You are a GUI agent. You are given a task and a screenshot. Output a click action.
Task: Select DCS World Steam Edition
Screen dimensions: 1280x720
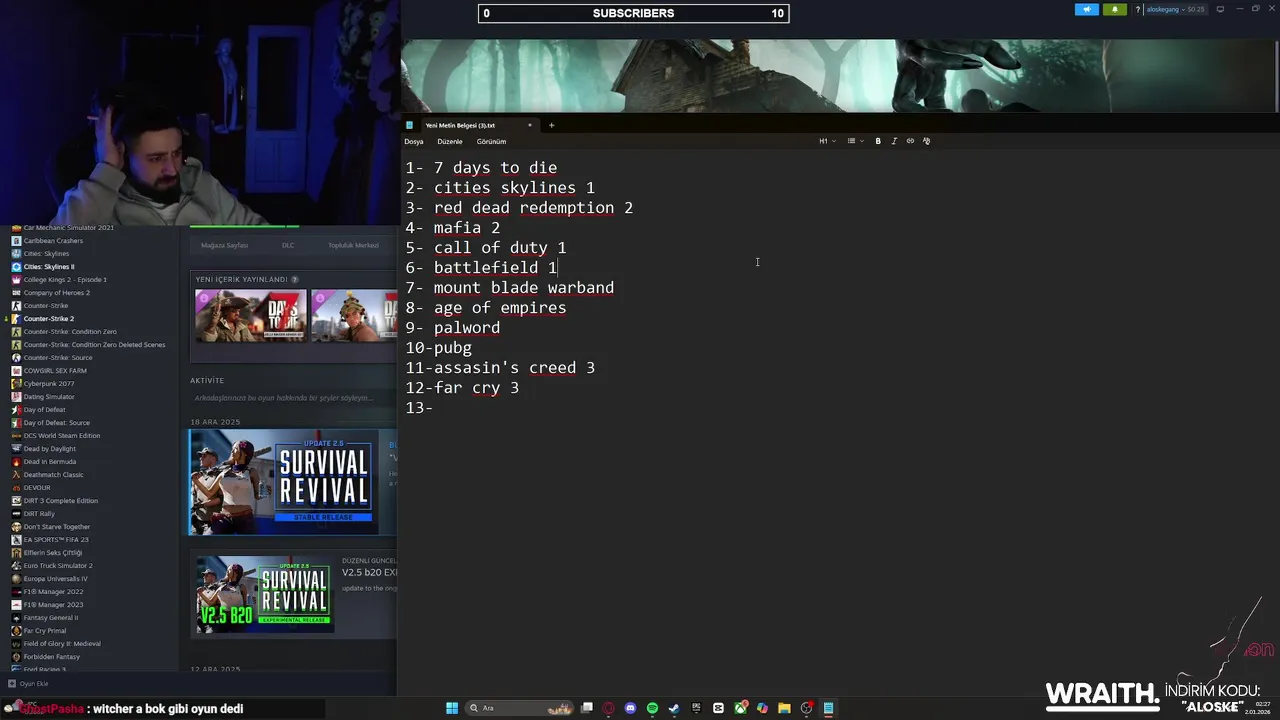click(61, 436)
